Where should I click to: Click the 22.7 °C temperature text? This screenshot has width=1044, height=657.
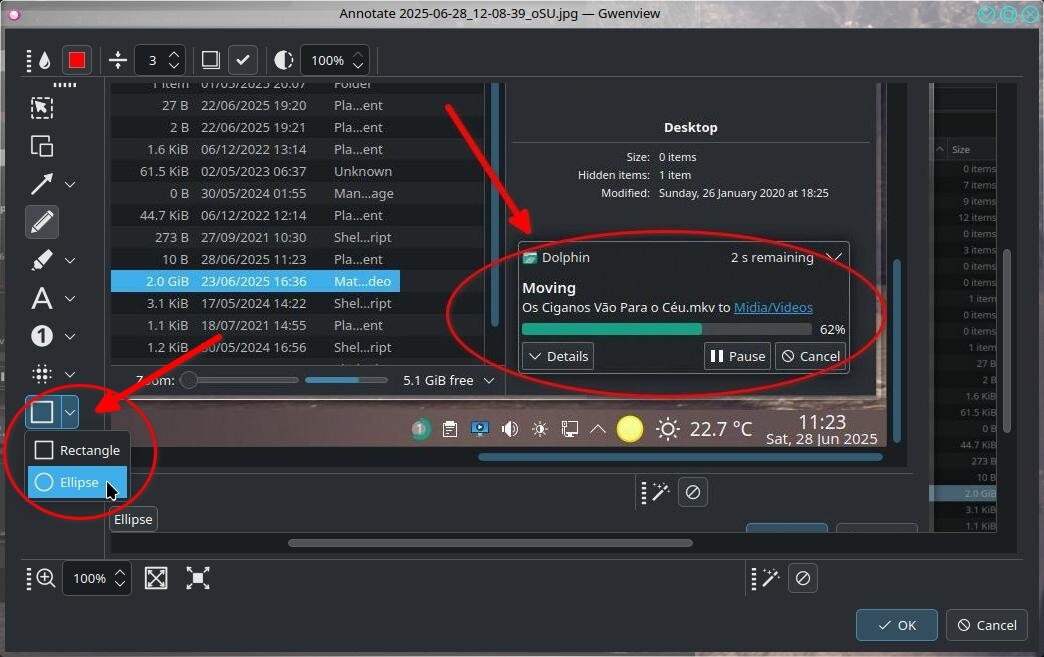click(x=720, y=429)
